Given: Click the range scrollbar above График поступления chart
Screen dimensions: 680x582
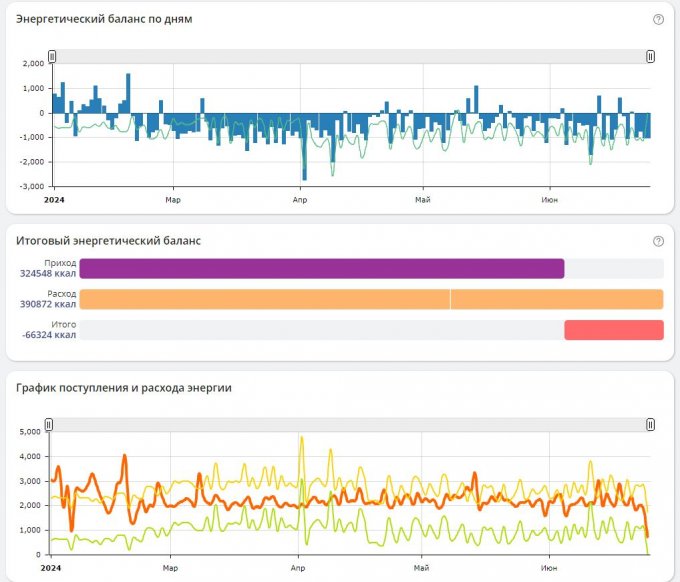Looking at the screenshot, I should coord(350,425).
